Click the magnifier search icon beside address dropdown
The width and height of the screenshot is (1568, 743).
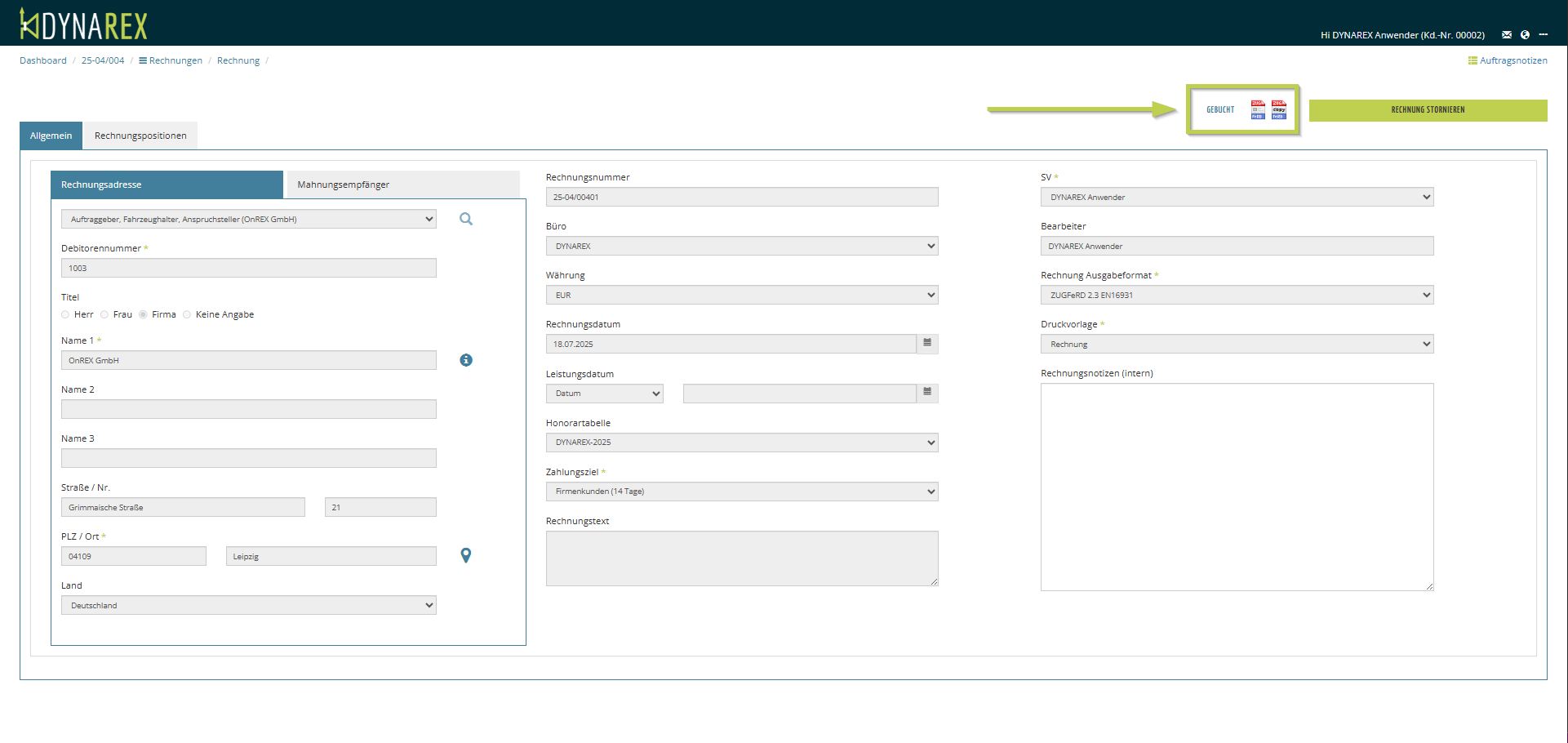click(x=466, y=219)
